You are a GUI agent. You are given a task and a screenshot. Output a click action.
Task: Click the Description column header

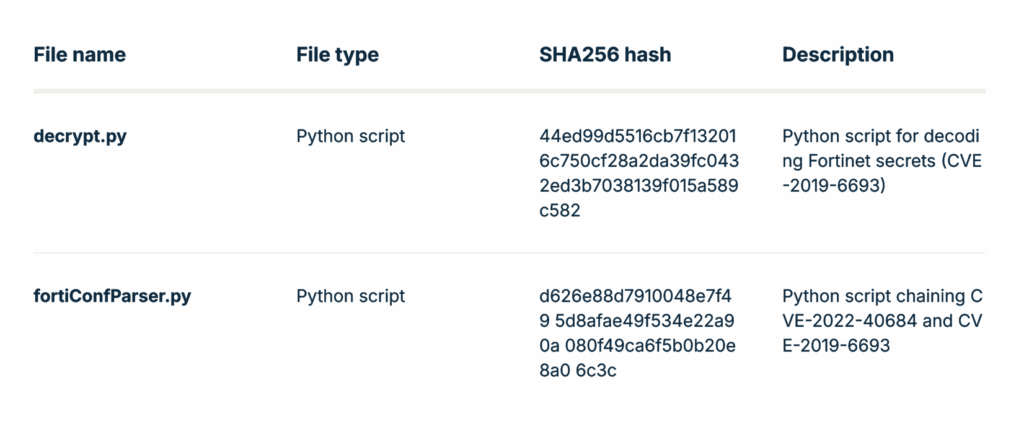838,55
